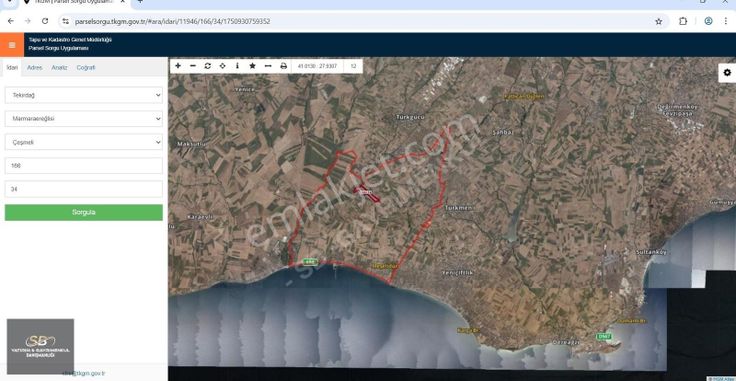
Task: Choose the measure distance ruler icon
Action: click(x=268, y=66)
